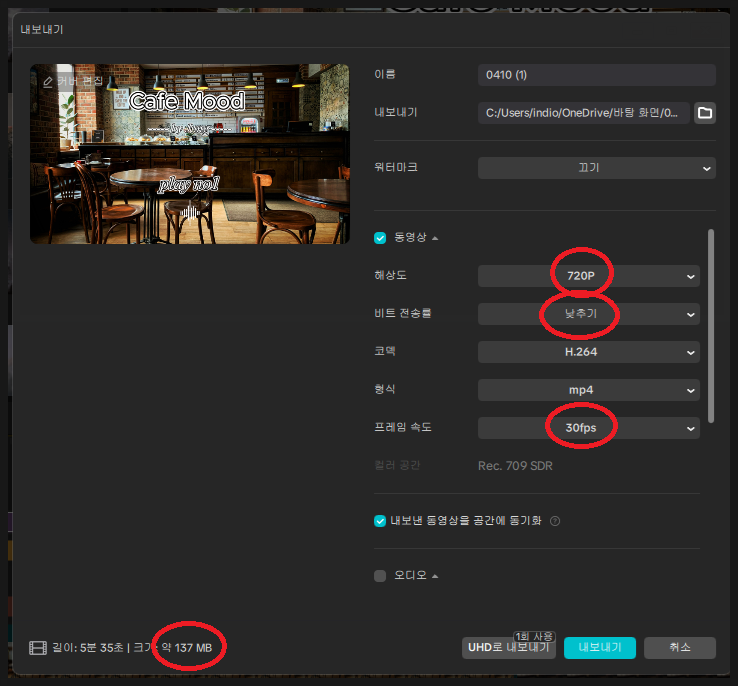Open the export folder browse icon

[705, 113]
